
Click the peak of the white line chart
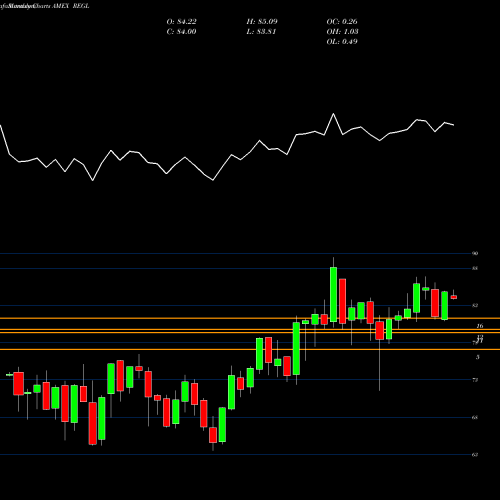[x=333, y=114]
